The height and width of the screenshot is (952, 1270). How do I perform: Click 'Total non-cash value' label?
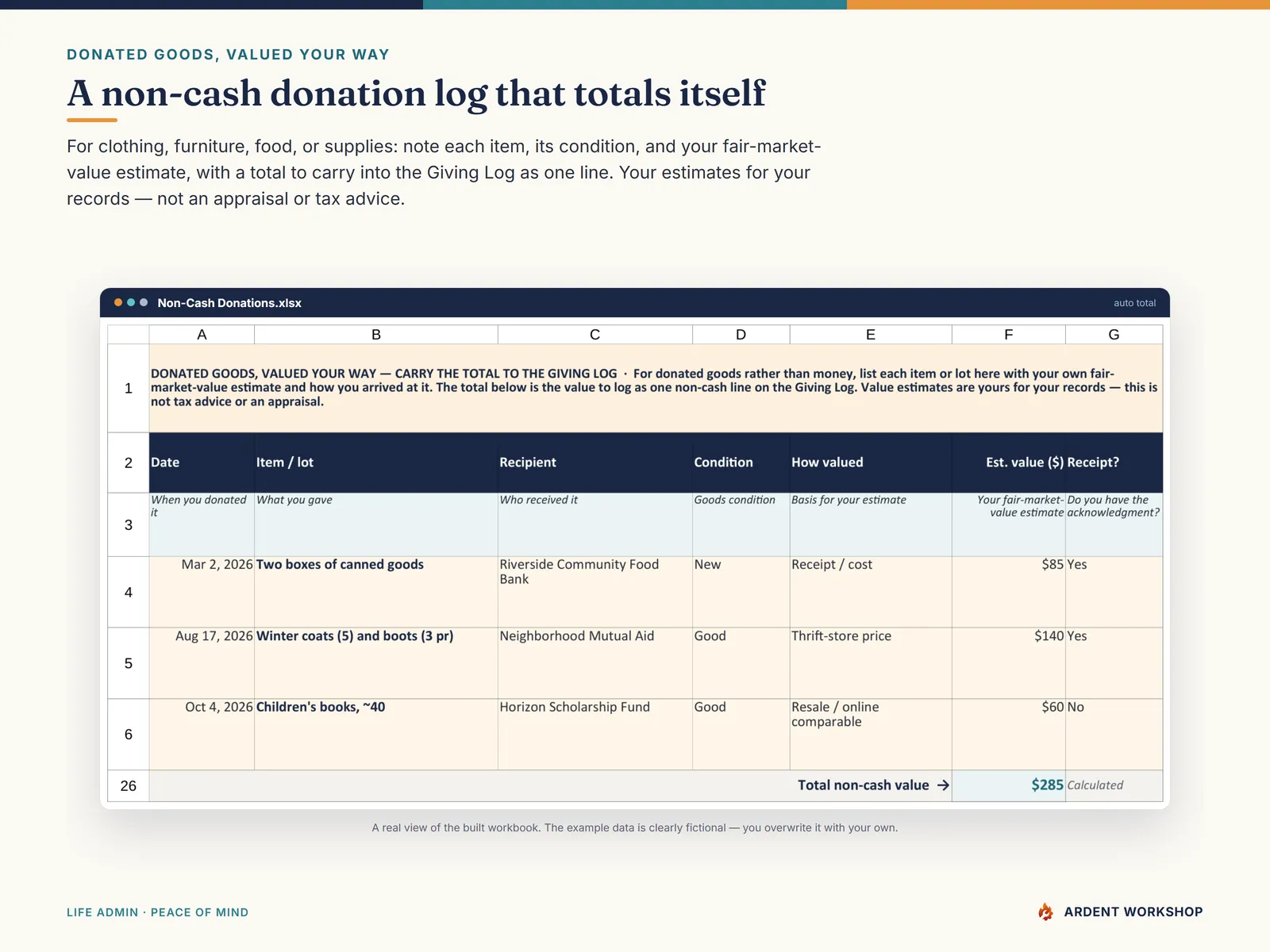[x=863, y=785]
